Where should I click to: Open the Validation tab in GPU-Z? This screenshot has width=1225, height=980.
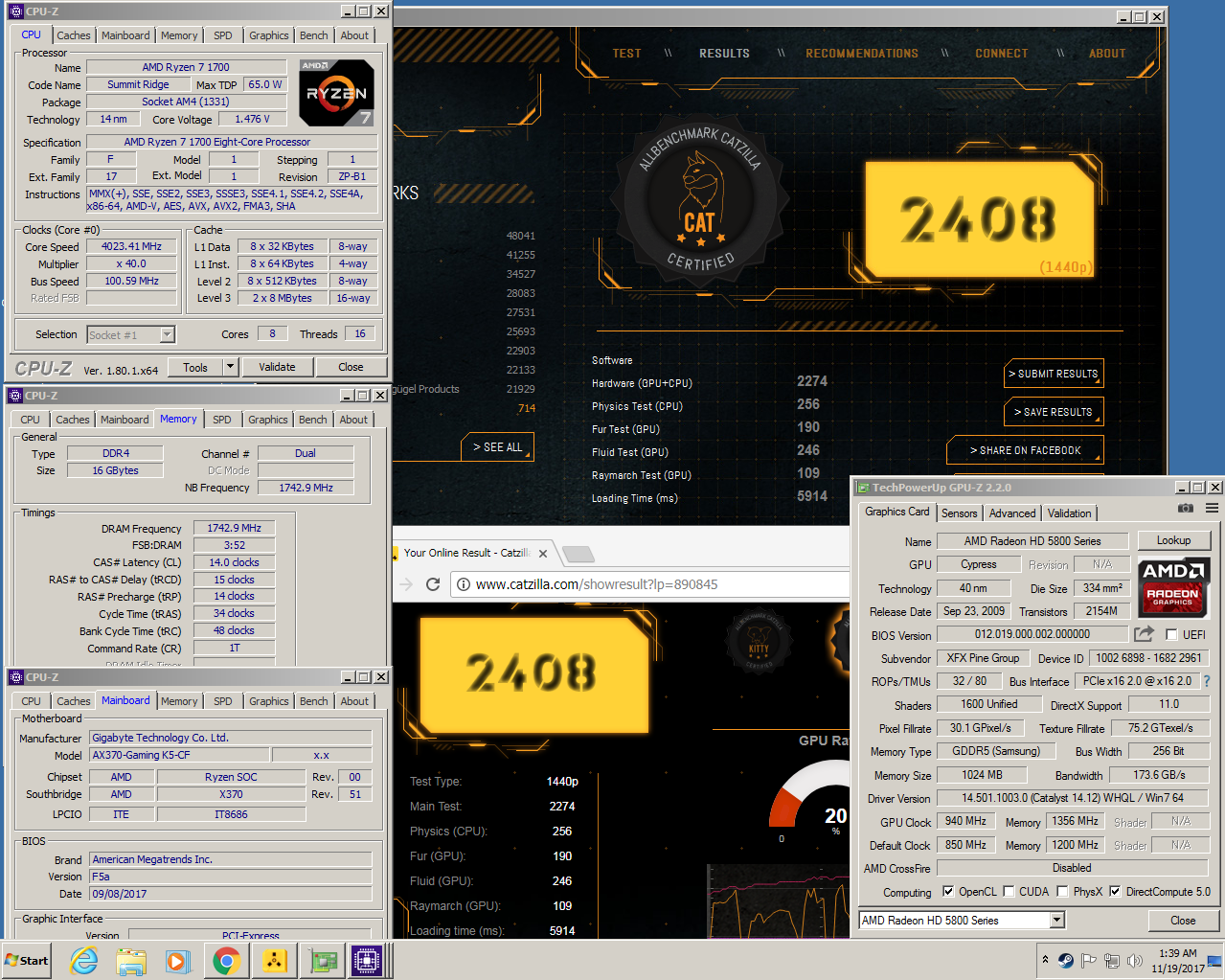[1069, 513]
